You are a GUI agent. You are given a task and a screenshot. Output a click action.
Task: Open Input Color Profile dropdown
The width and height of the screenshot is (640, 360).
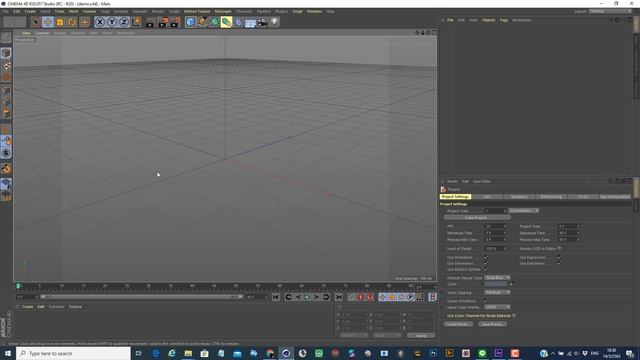pos(497,307)
